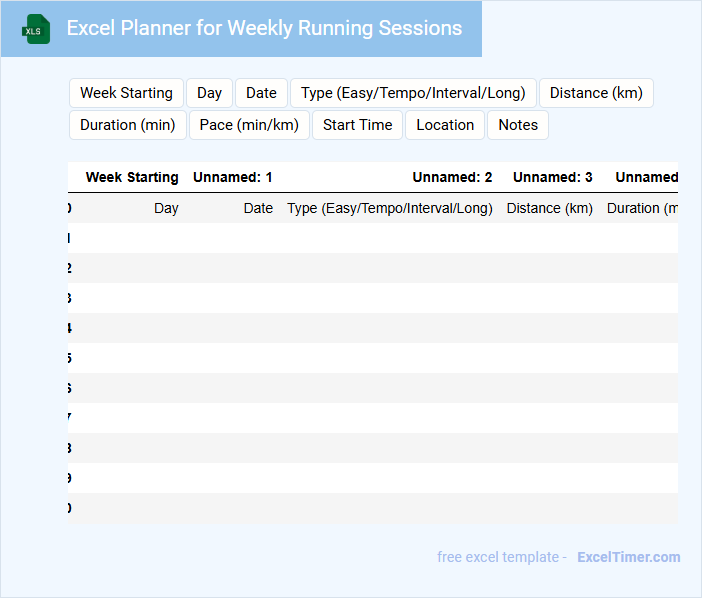This screenshot has height=598, width=702.
Task: Select the Unnamed: 2 column header
Action: [452, 177]
